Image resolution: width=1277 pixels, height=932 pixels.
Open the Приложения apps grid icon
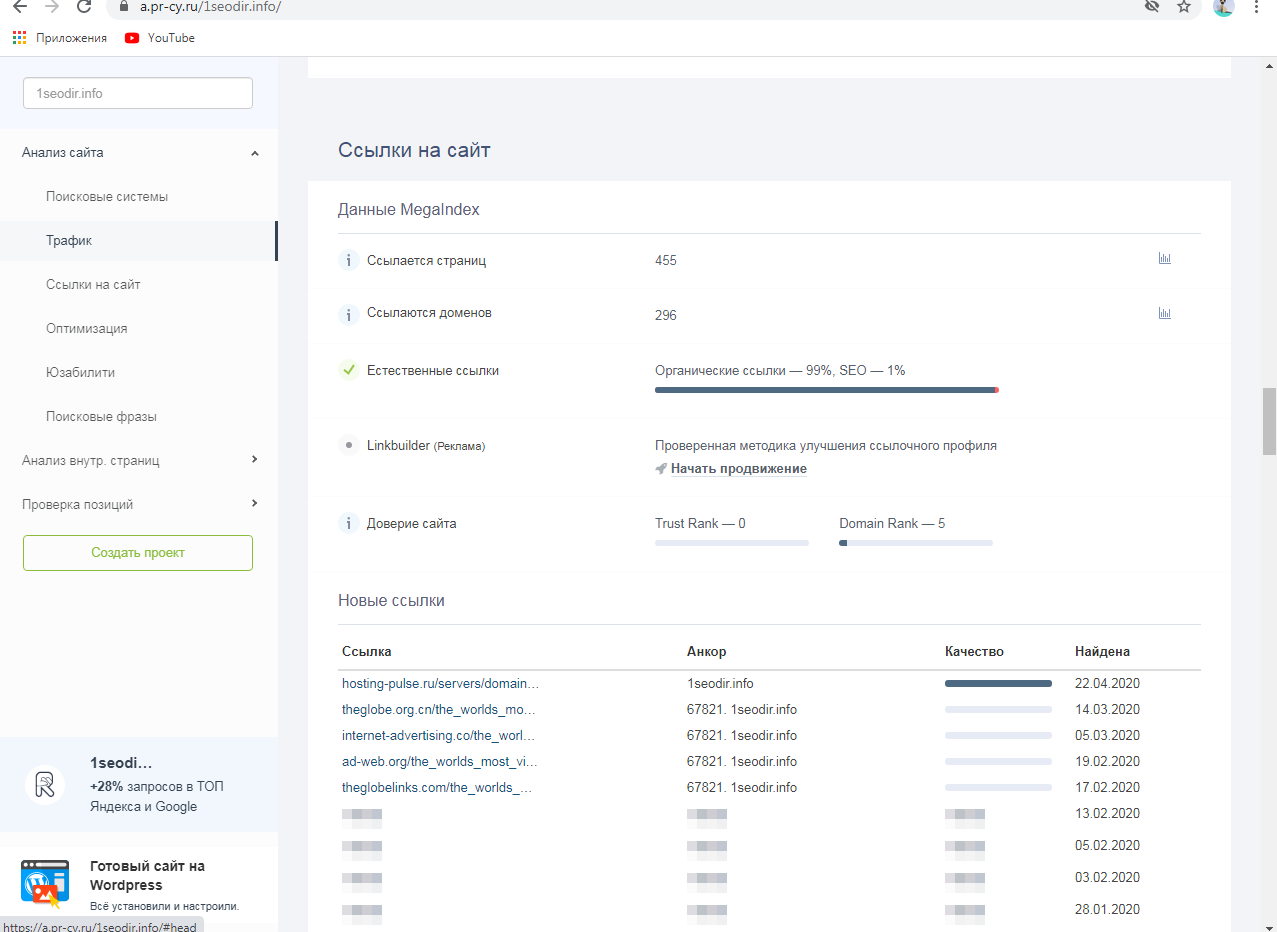tap(19, 38)
